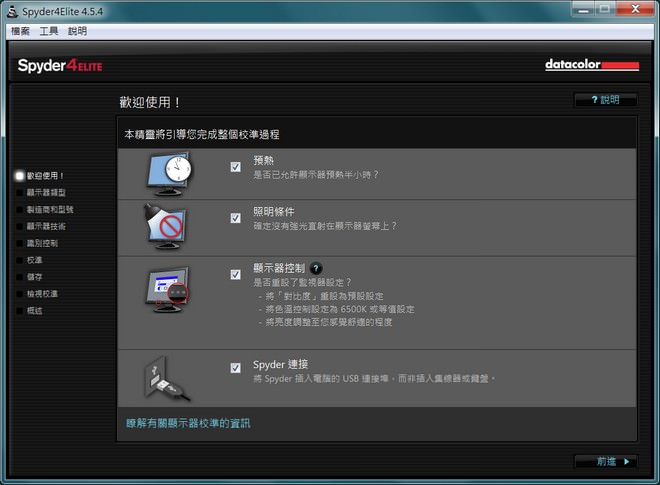
Task: Open the 檔案 menu
Action: click(x=20, y=31)
